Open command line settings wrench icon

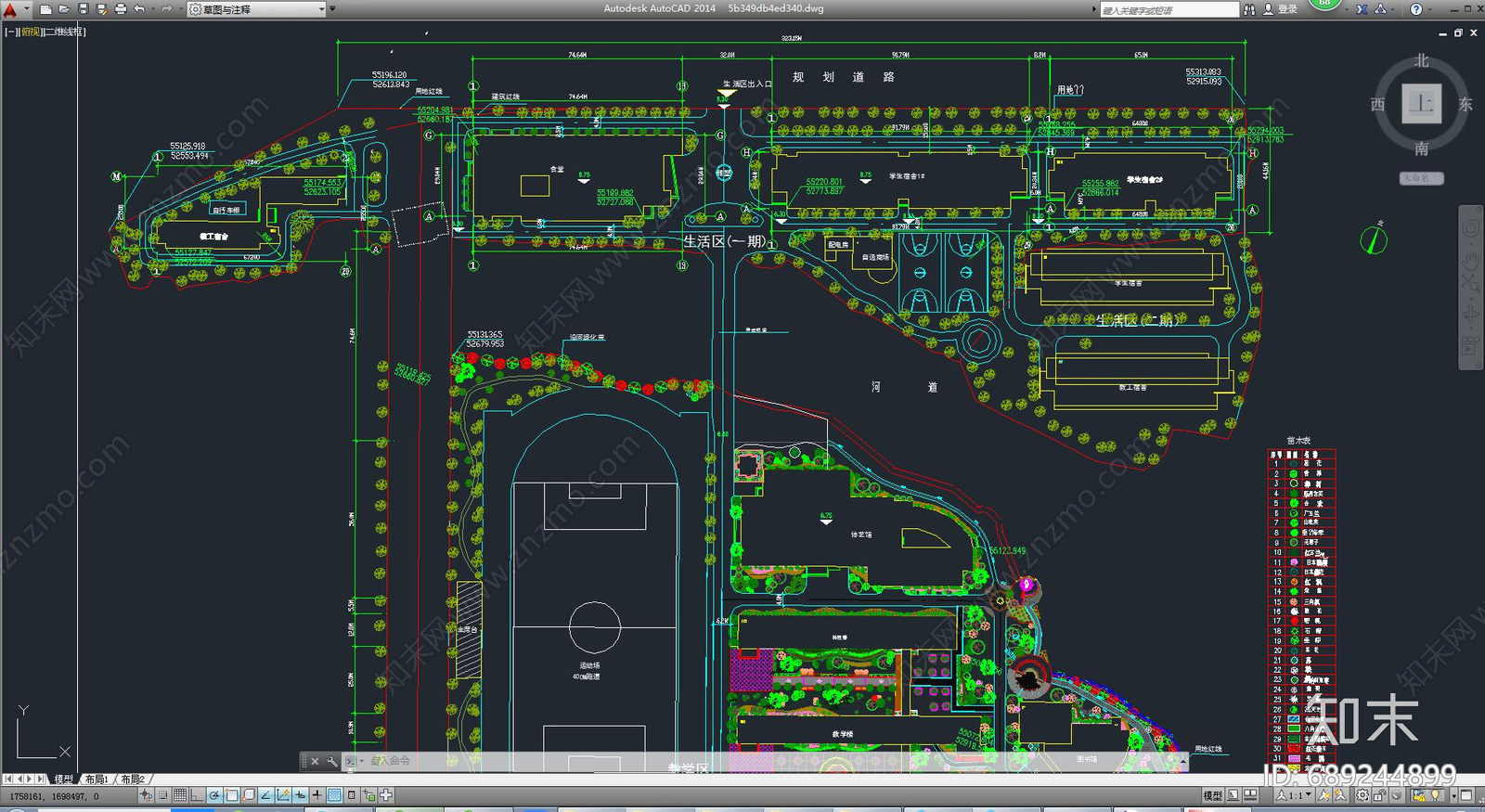332,761
